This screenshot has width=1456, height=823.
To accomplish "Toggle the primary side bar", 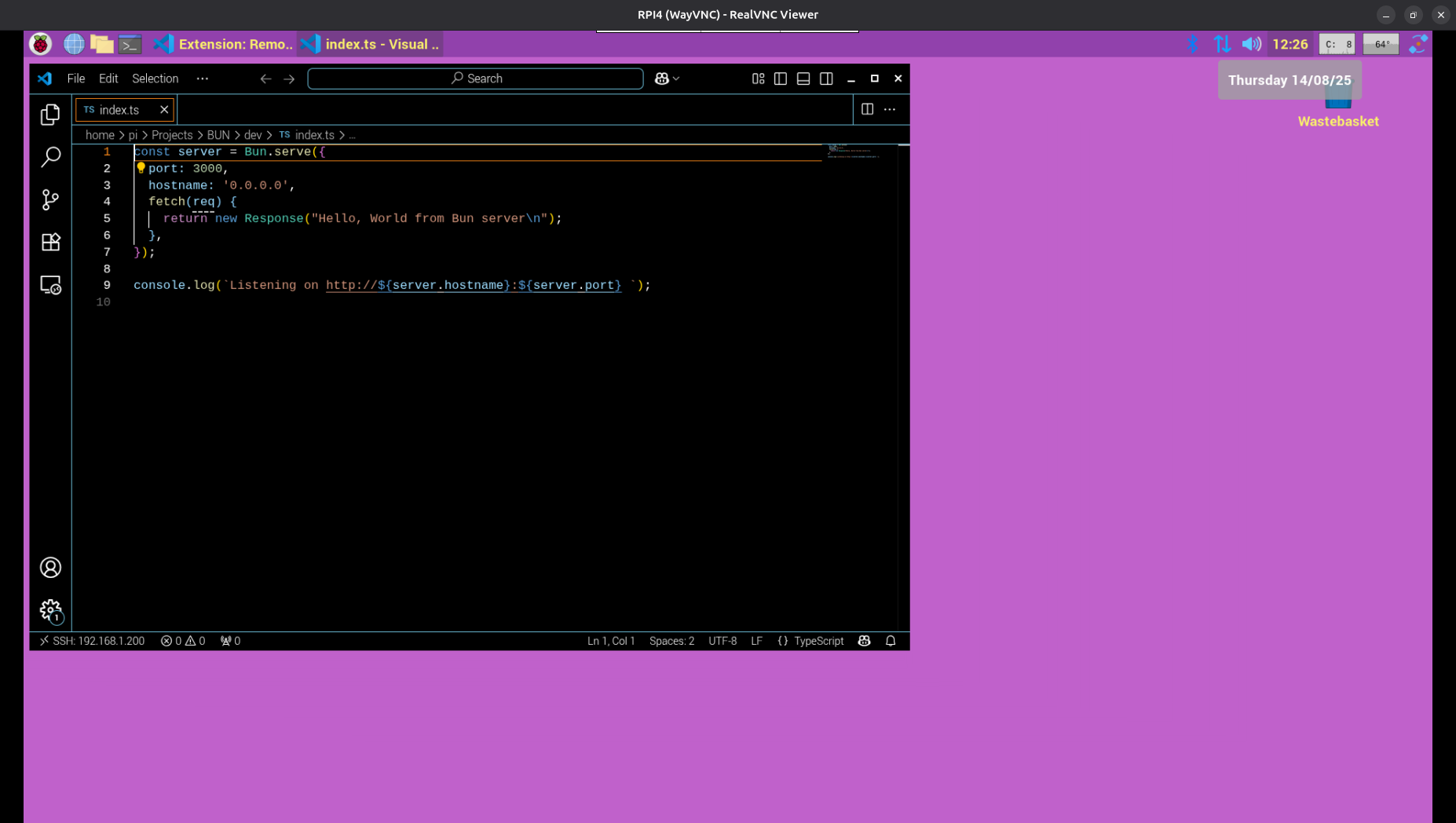I will click(x=781, y=79).
